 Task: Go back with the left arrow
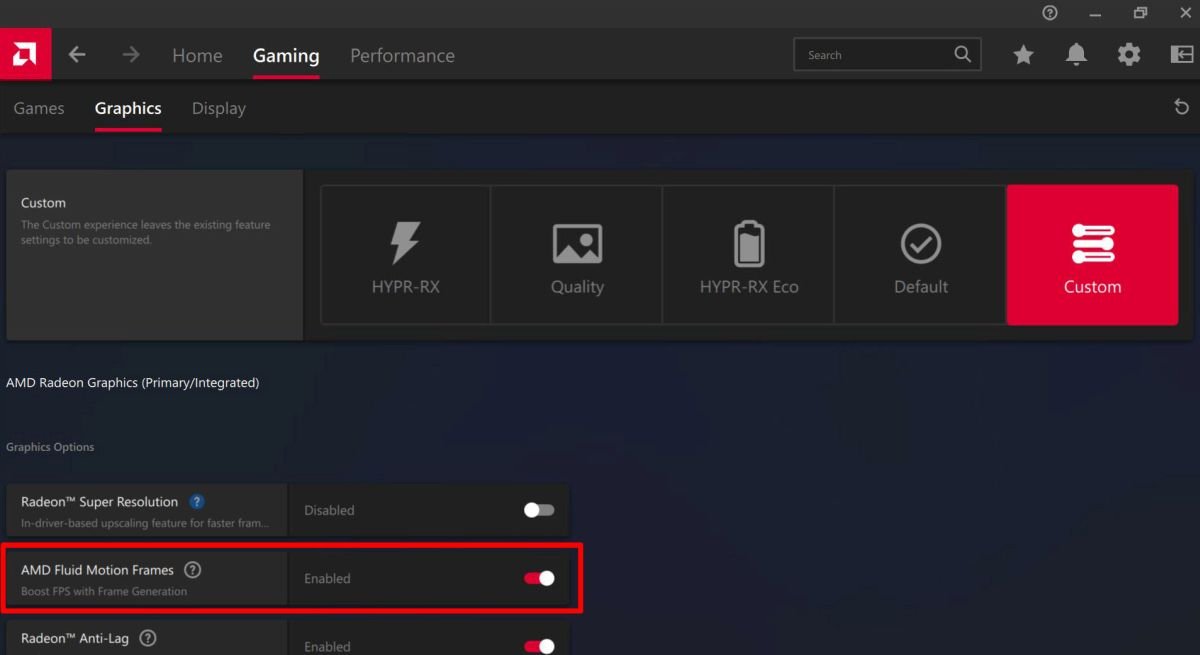77,55
